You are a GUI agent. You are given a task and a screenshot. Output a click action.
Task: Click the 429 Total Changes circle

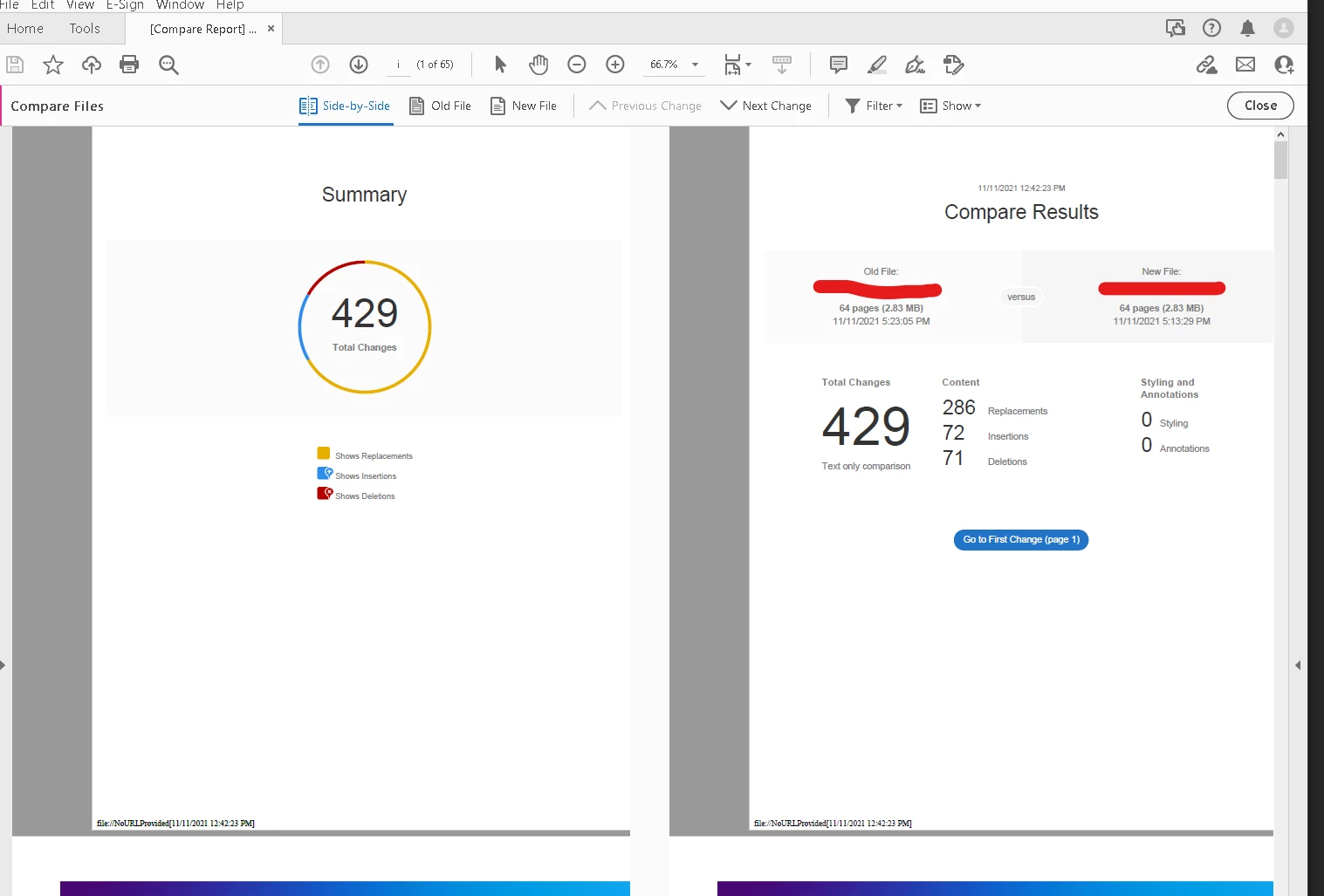[x=365, y=327]
